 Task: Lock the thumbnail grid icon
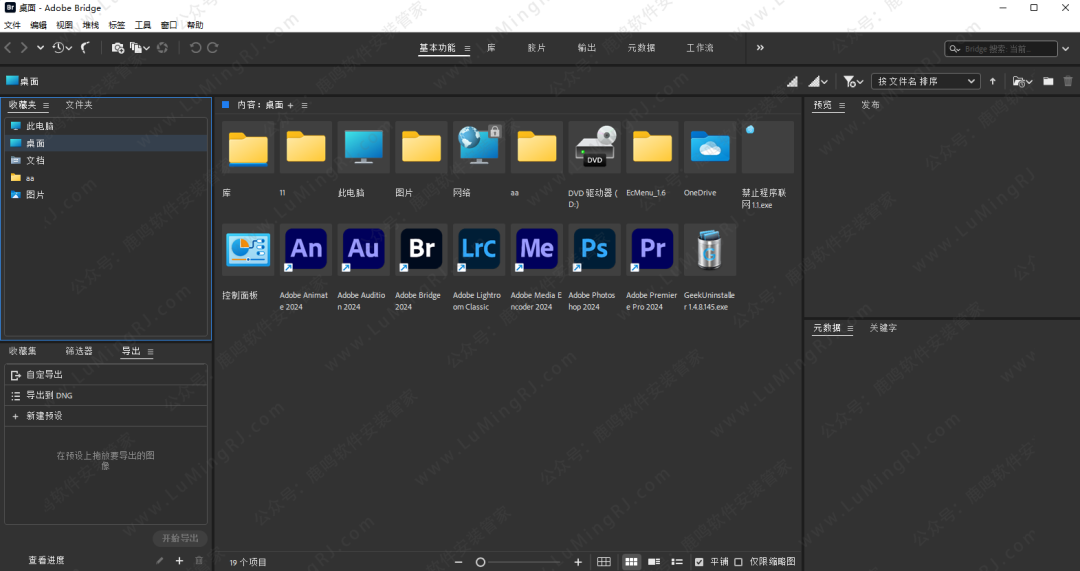[604, 562]
